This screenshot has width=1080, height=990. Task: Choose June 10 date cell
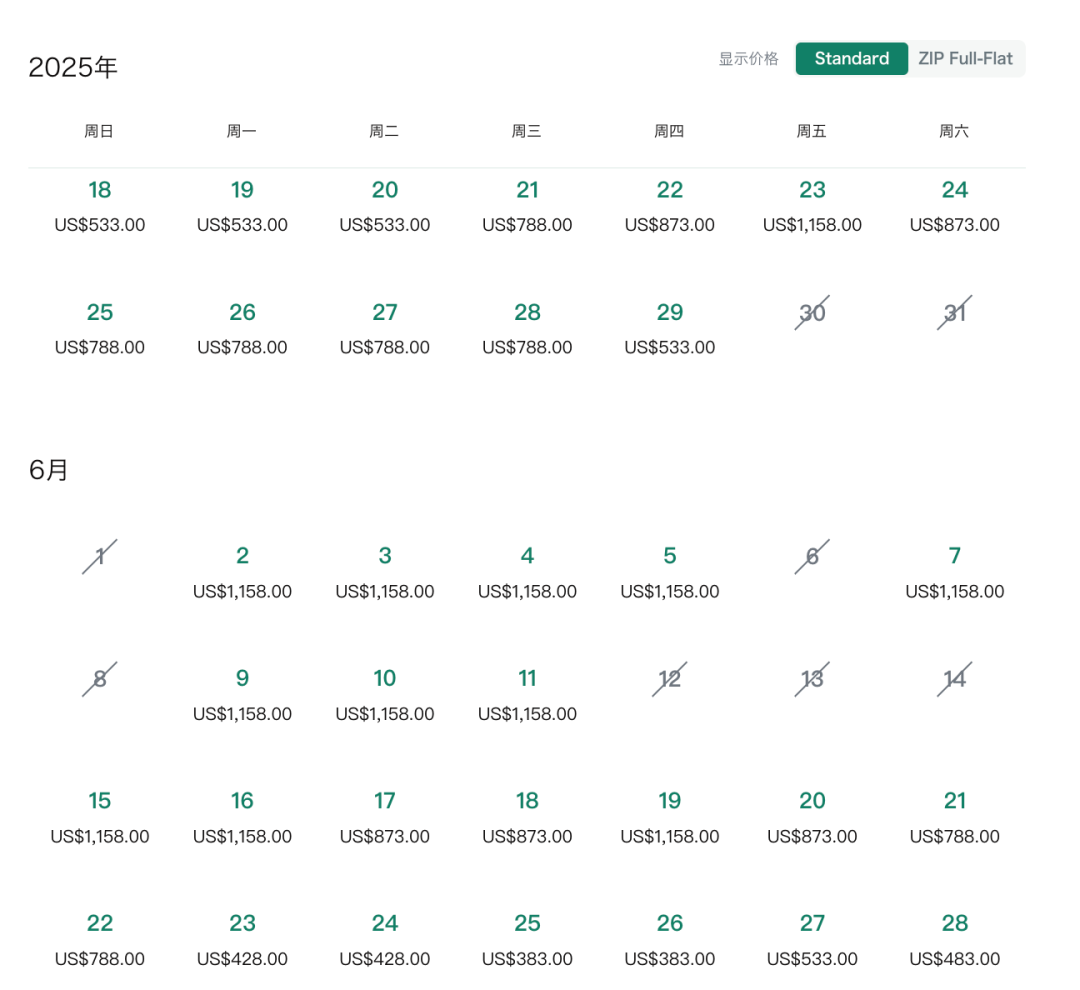385,695
